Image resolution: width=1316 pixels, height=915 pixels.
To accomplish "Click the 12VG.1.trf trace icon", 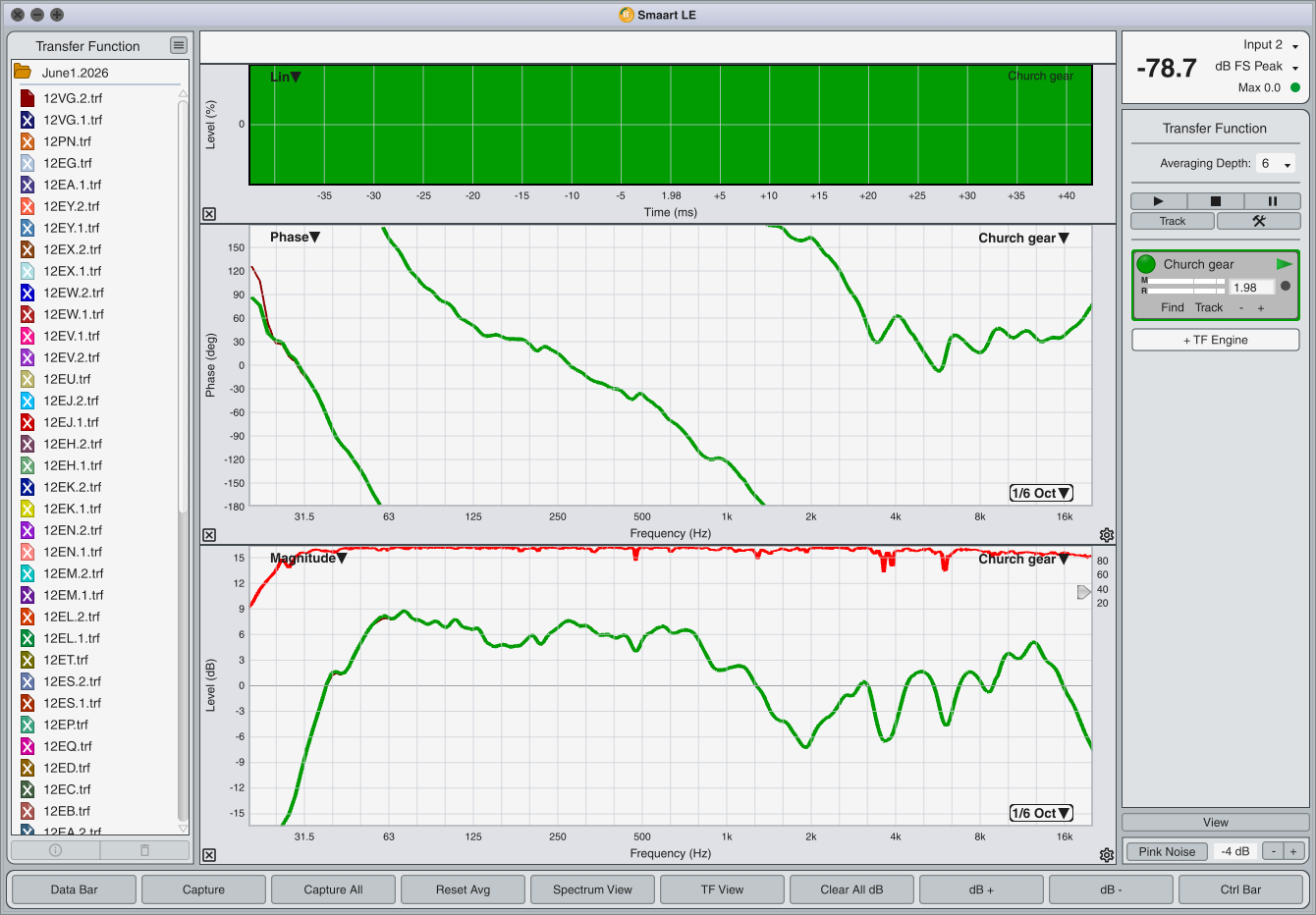I will pos(27,120).
